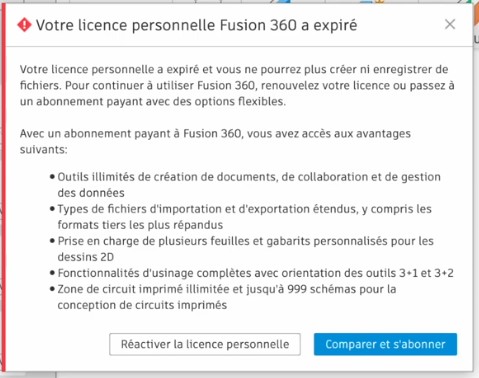This screenshot has height=378, width=479.
Task: Click the paragraph starting 'Votre licence personnelle a expiré et'
Action: (237, 85)
